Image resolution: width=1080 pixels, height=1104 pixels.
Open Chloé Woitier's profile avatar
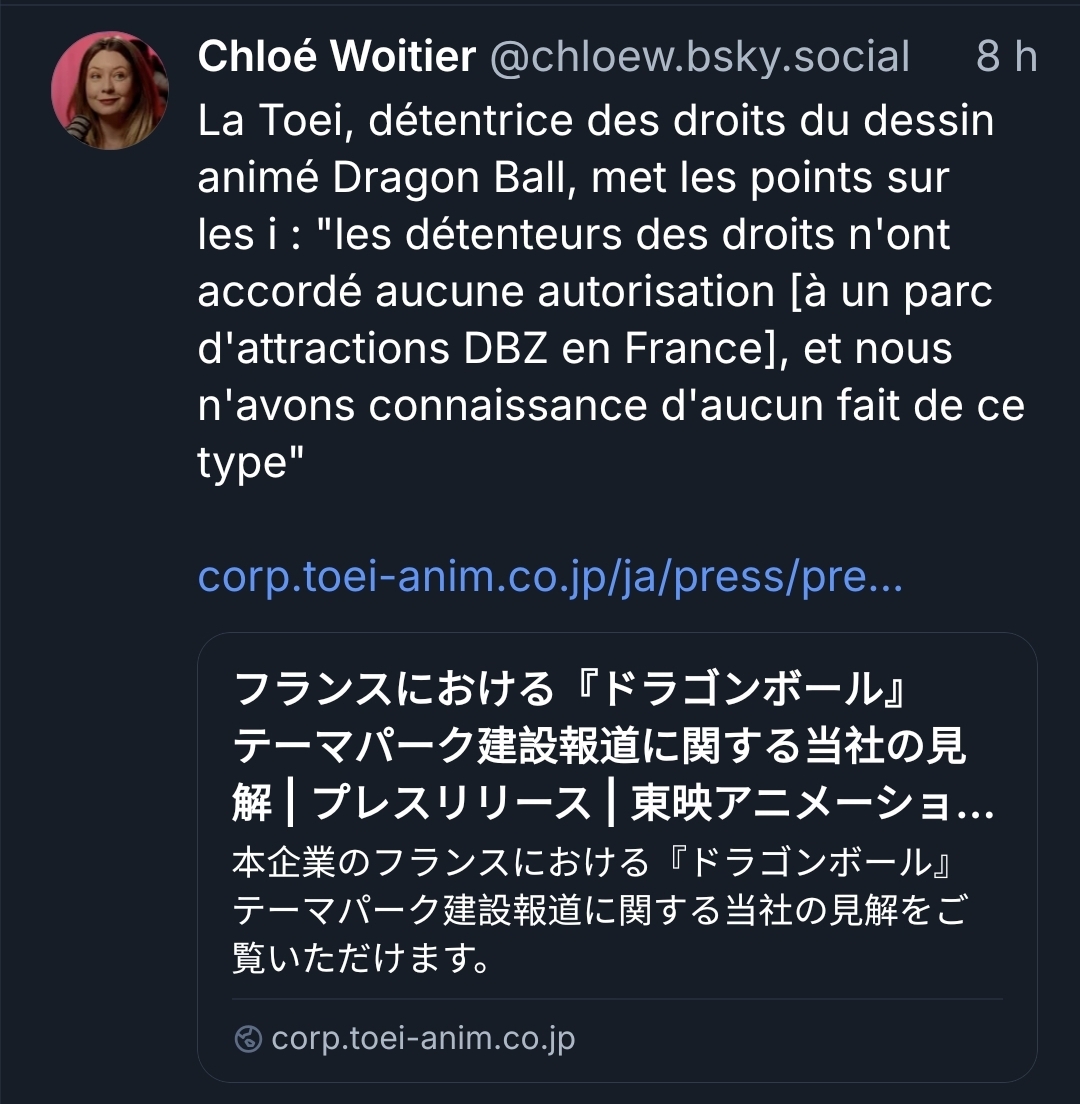coord(110,90)
